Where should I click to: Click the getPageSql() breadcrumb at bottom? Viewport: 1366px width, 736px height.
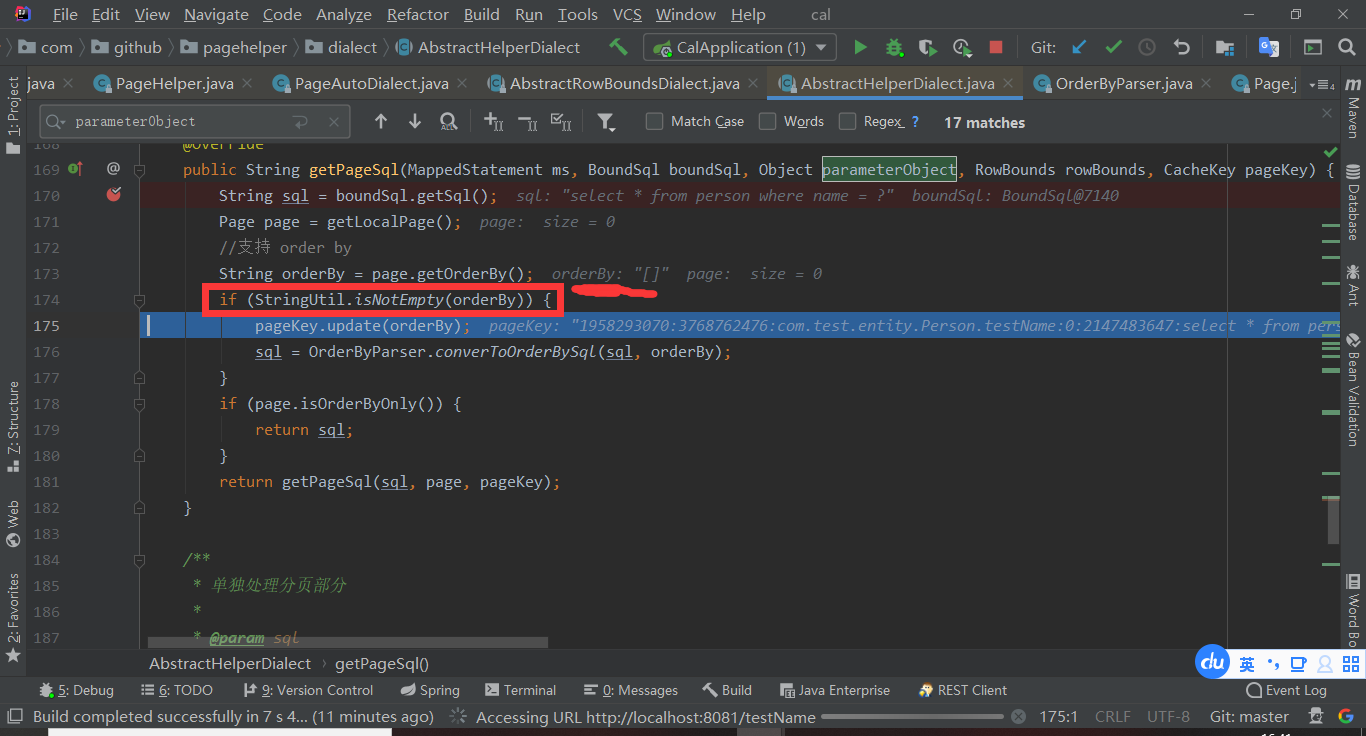pos(382,663)
